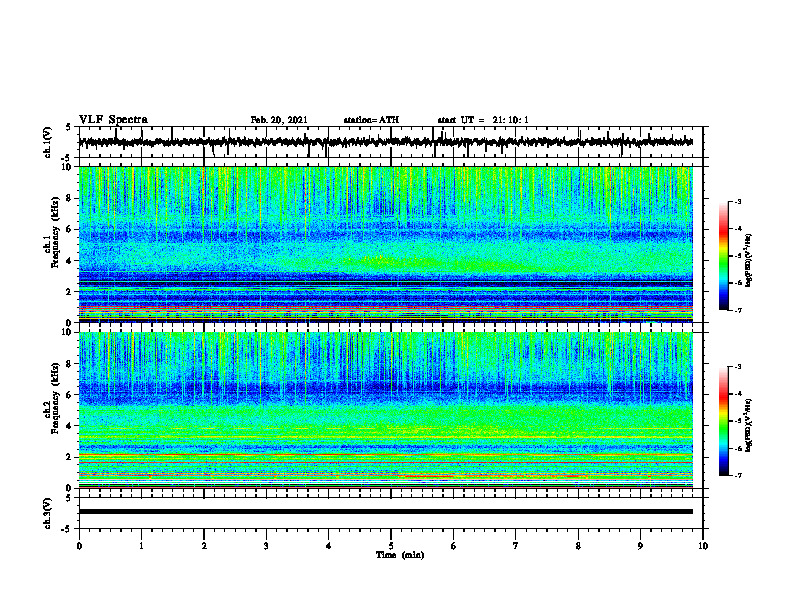This screenshot has width=792, height=612.
Task: Click the ch.1 color bar log(PSD) unit label
Action: coord(749,261)
